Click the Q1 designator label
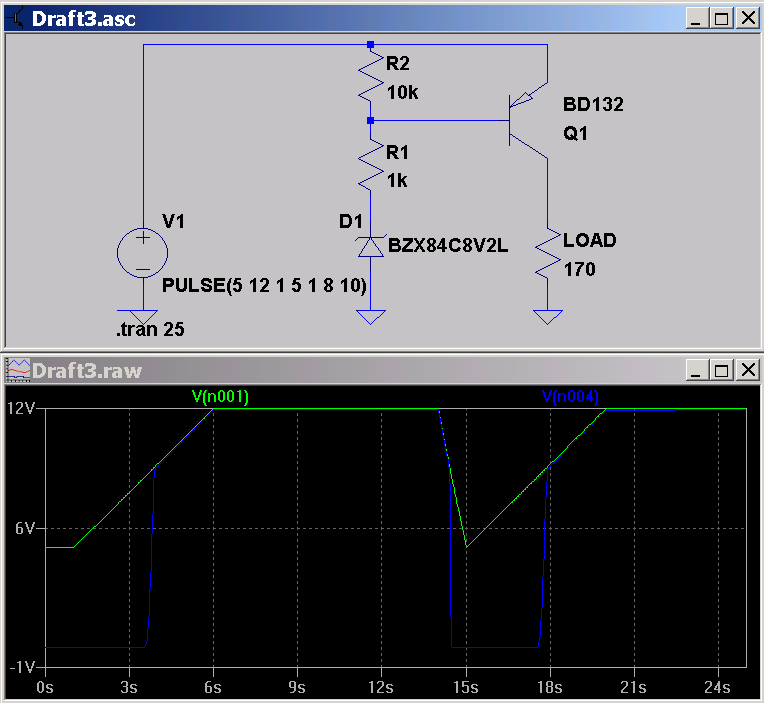This screenshot has width=764, height=703. 575,133
